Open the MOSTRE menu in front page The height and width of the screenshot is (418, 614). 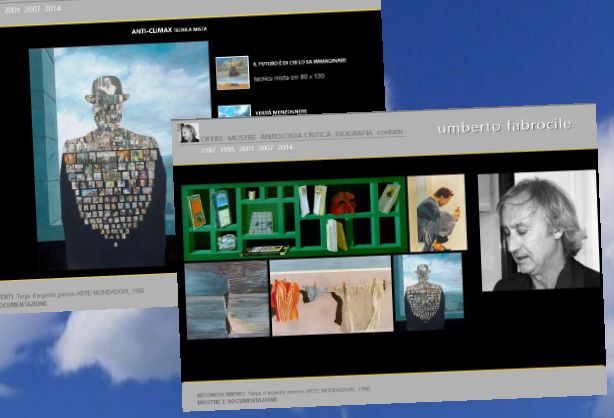tap(241, 137)
